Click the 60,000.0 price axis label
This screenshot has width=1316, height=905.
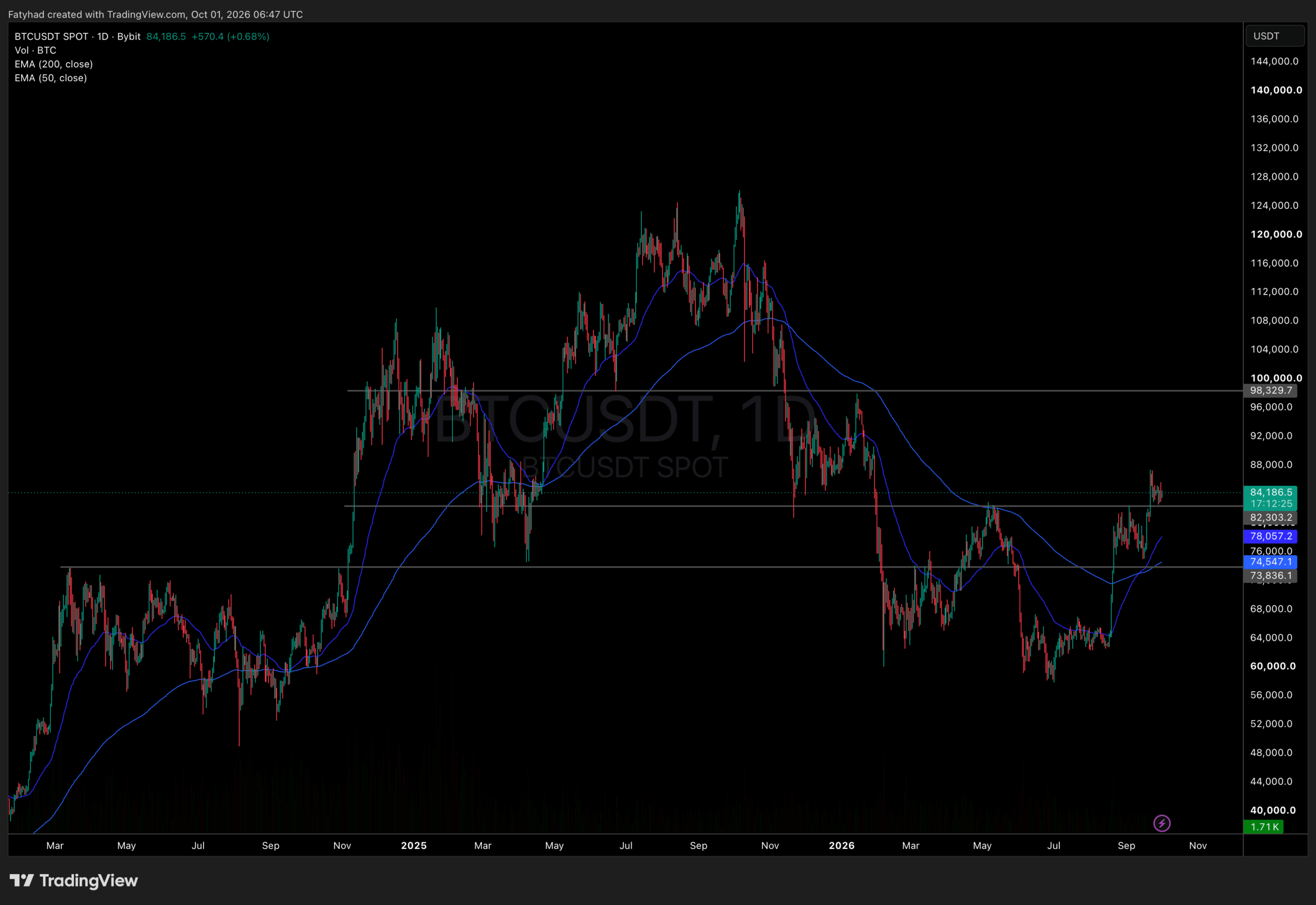pyautogui.click(x=1273, y=666)
